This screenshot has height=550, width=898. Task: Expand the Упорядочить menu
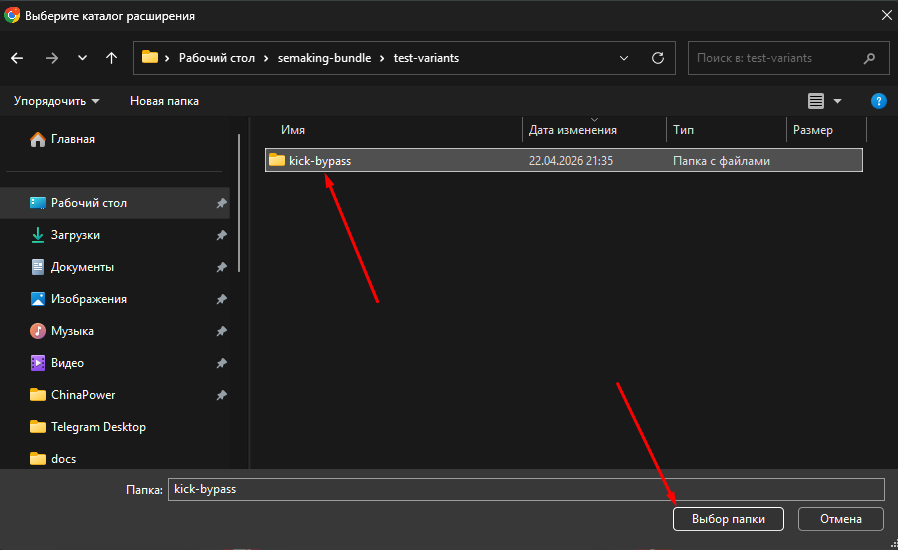click(x=56, y=101)
